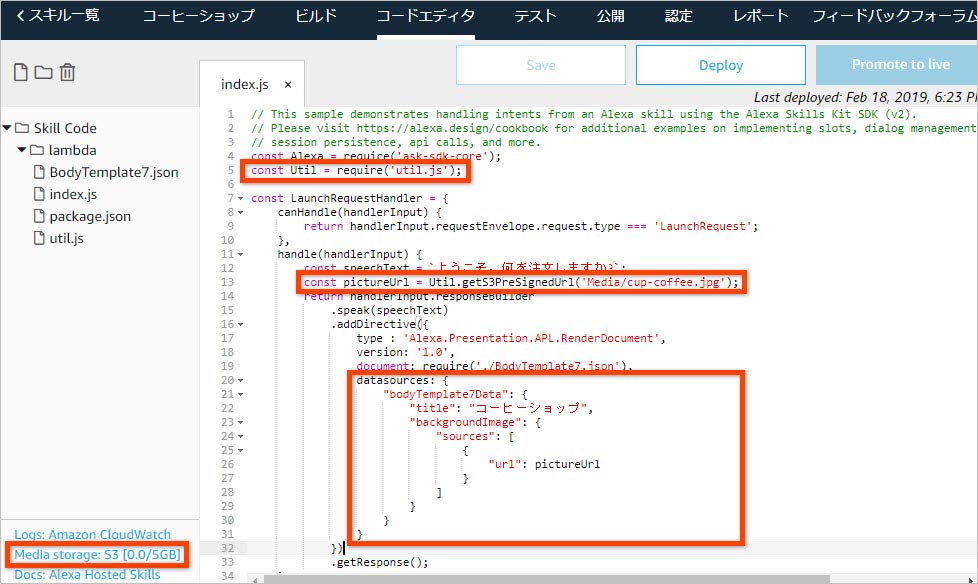Click the new folder icon

point(43,72)
